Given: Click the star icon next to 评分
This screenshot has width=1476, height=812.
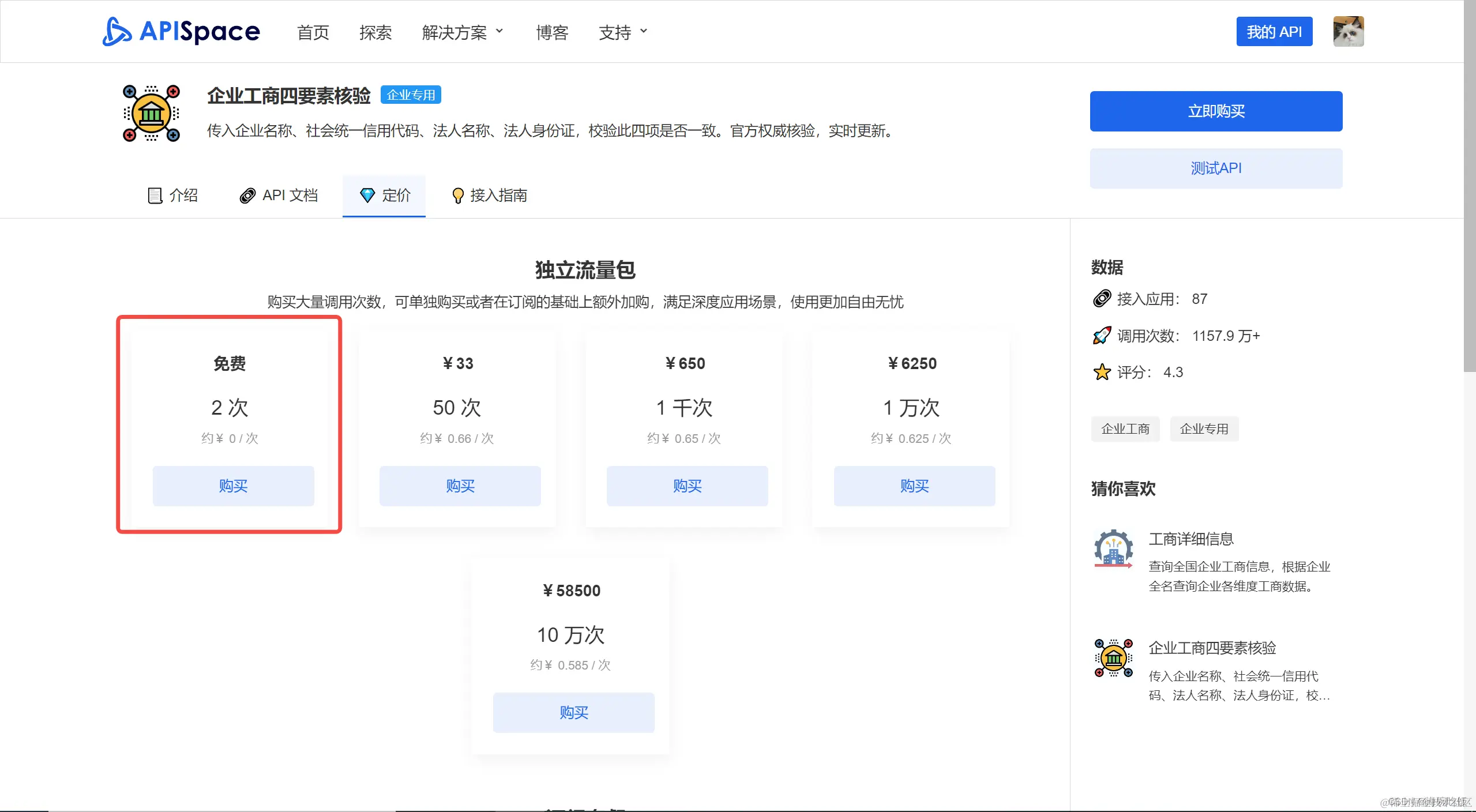Looking at the screenshot, I should [x=1102, y=372].
